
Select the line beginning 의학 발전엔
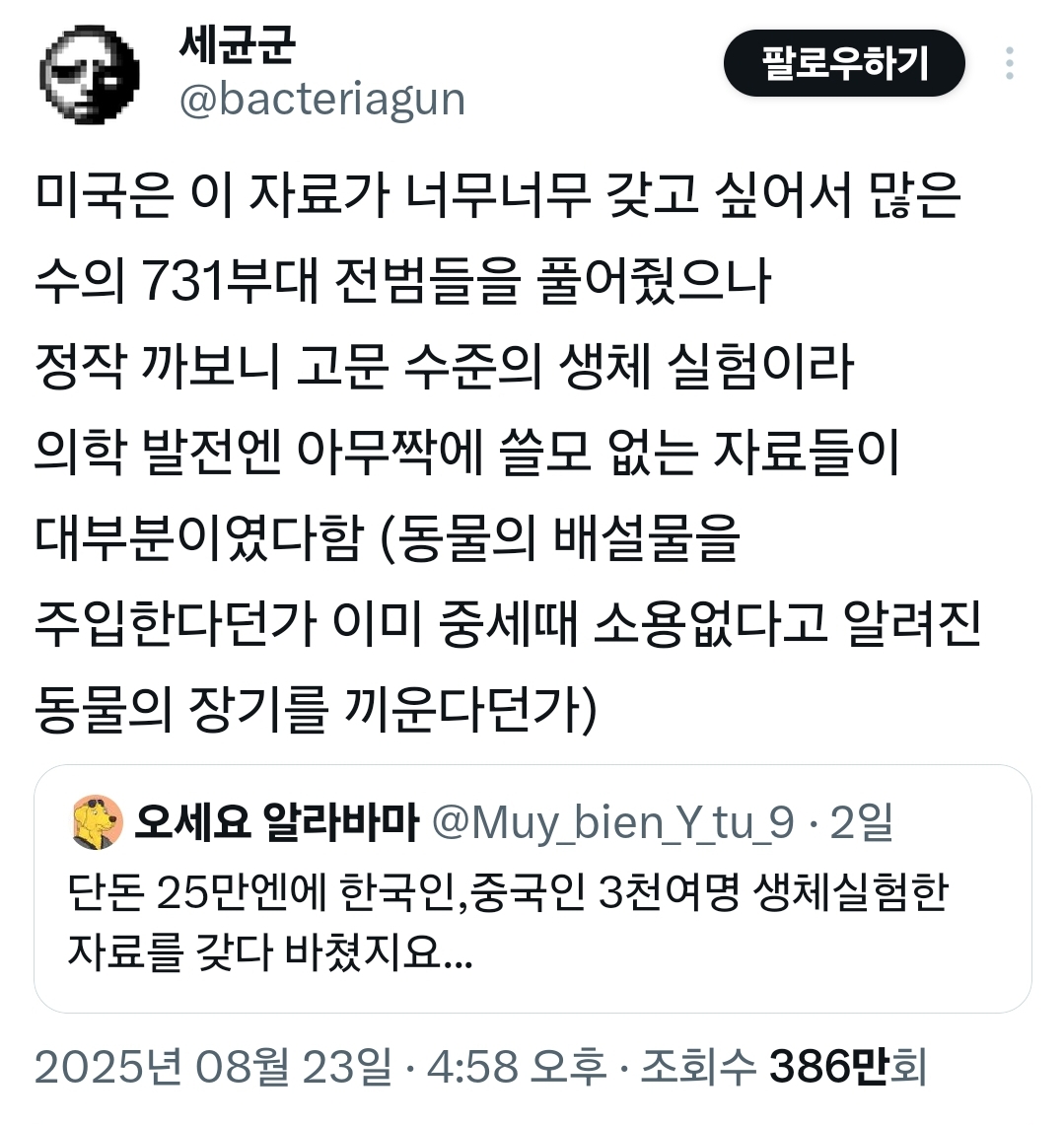(x=466, y=452)
